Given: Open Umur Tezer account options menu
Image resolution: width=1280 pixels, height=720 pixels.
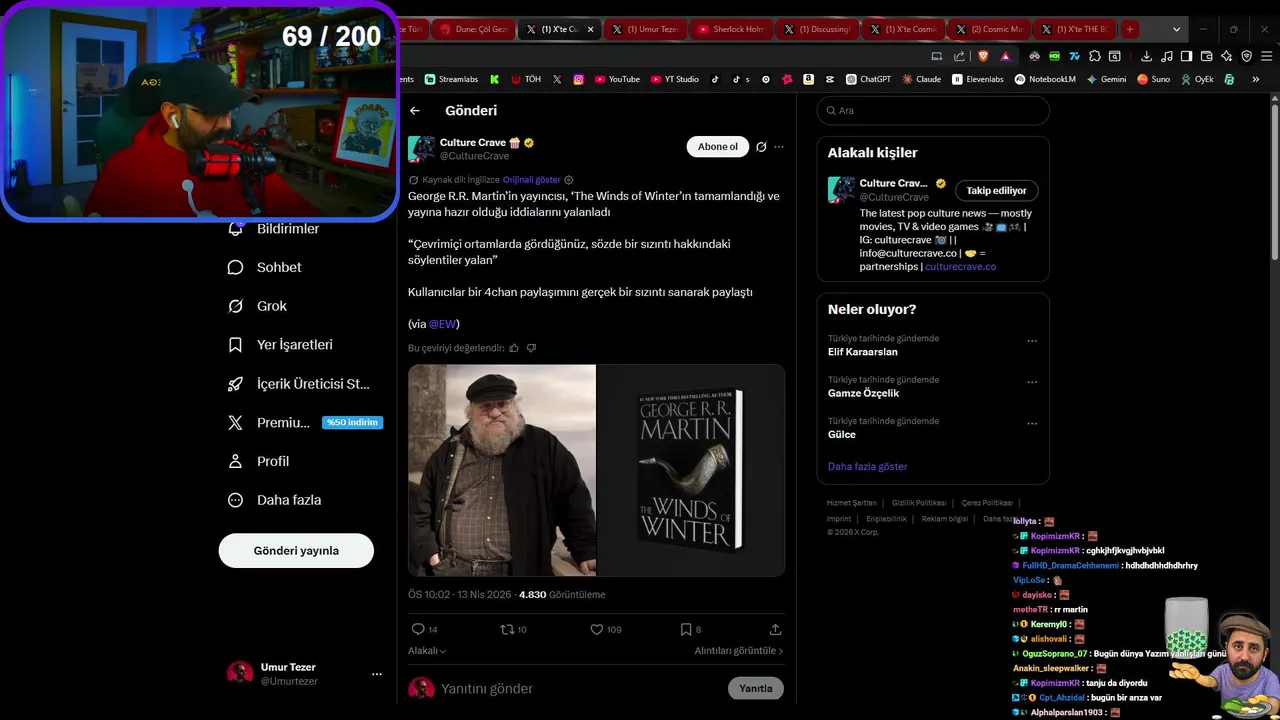Looking at the screenshot, I should (x=376, y=674).
